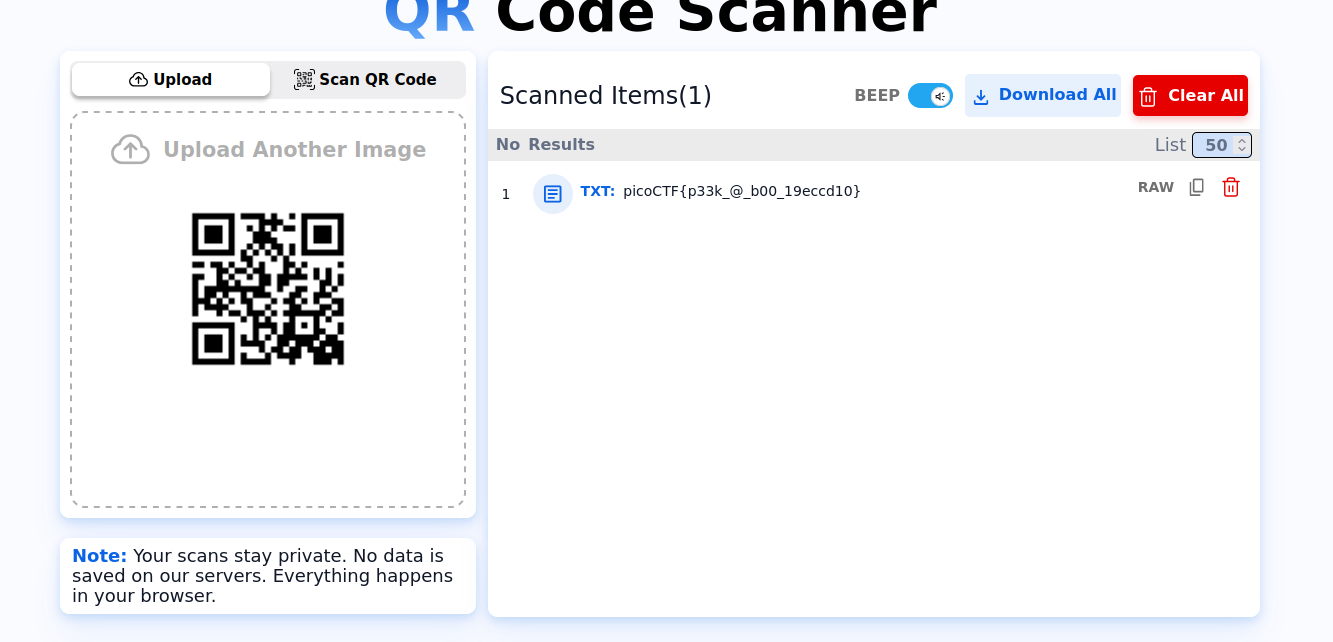1333x642 pixels.
Task: Click the Scanned Items(1) heading
Action: 606,96
